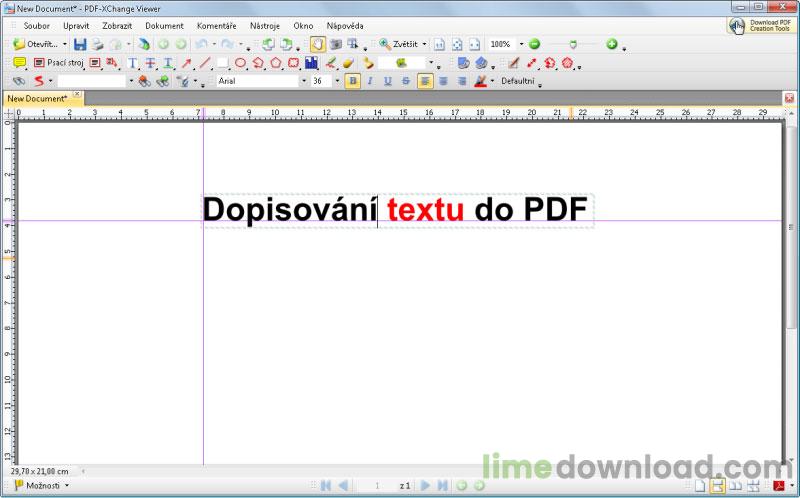Open the font size 36 dropdown
The height and width of the screenshot is (498, 800).
click(x=337, y=81)
